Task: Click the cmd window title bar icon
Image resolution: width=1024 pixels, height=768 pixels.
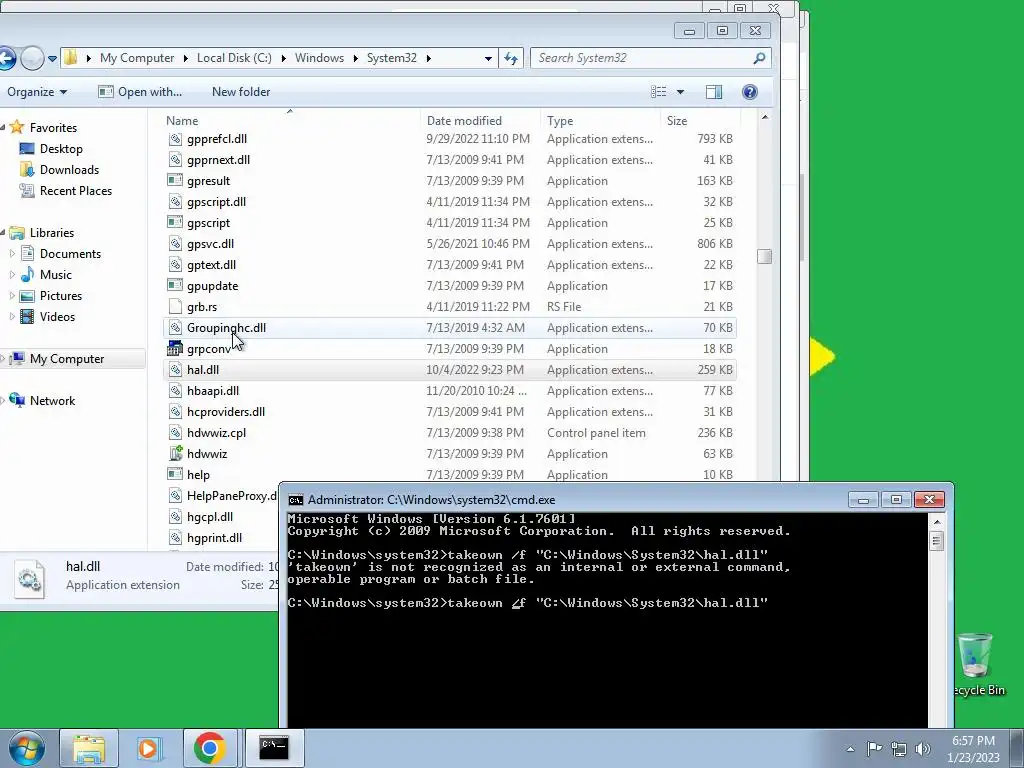Action: [296, 500]
